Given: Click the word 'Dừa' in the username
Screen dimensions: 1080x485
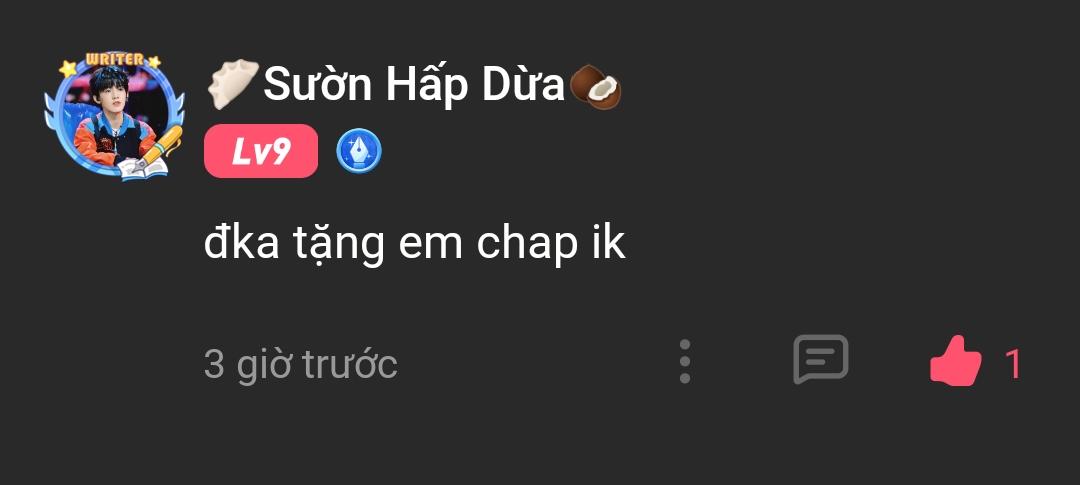Looking at the screenshot, I should pos(523,85).
